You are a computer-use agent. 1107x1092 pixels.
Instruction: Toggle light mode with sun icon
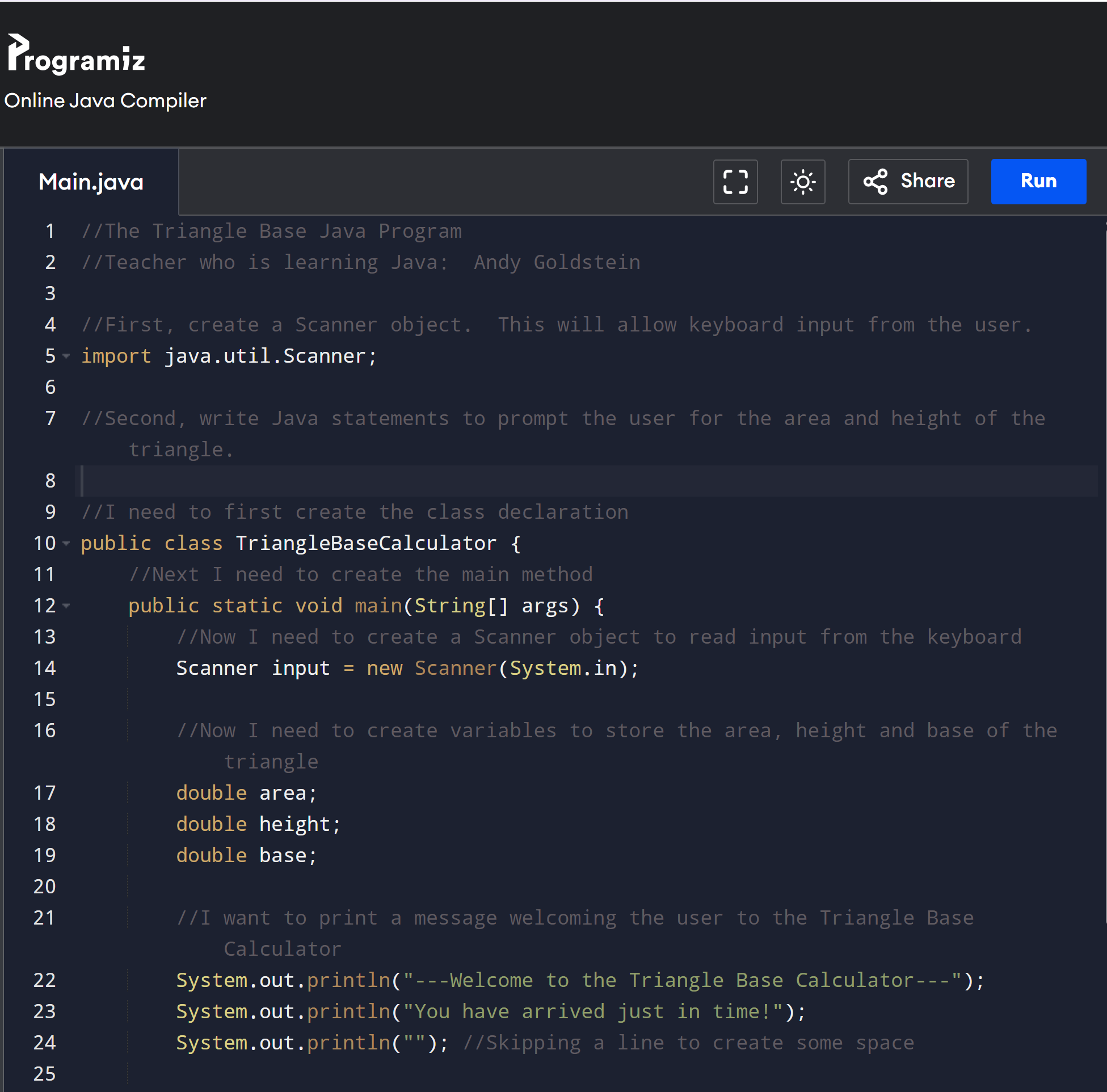pos(803,182)
